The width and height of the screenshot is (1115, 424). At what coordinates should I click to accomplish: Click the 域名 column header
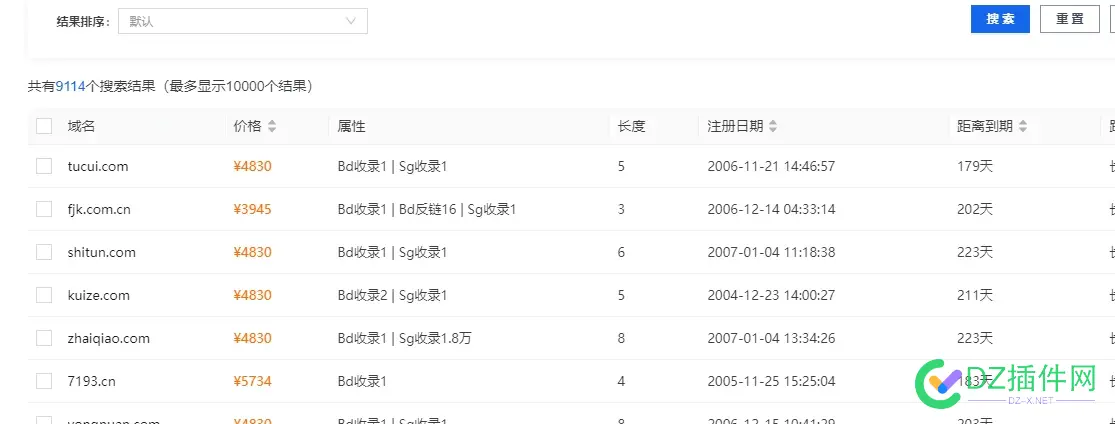pyautogui.click(x=81, y=127)
